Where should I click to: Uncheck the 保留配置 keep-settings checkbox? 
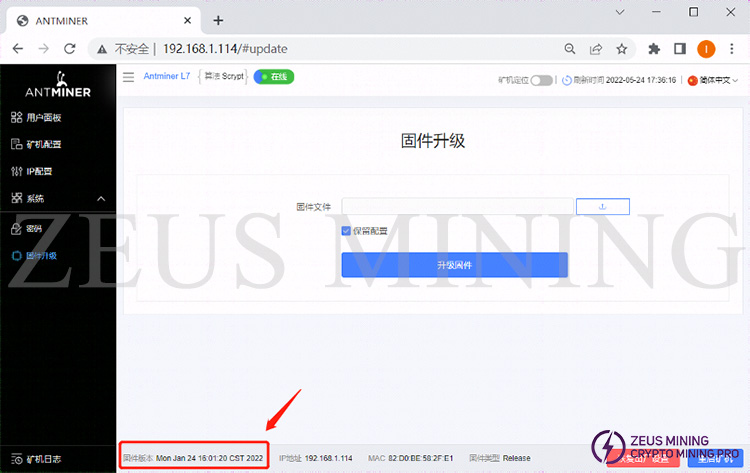point(346,231)
